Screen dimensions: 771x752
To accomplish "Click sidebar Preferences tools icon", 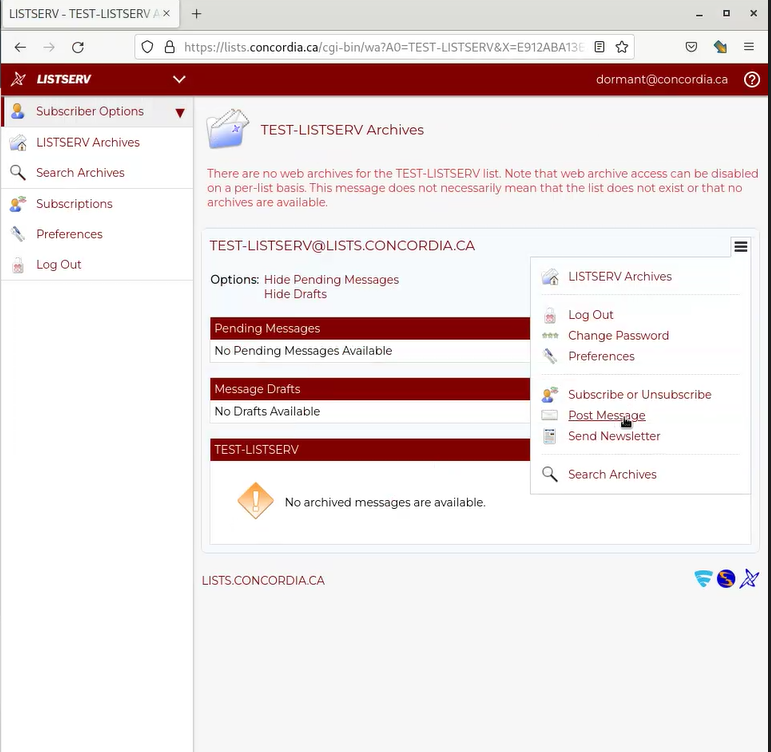I will point(18,234).
